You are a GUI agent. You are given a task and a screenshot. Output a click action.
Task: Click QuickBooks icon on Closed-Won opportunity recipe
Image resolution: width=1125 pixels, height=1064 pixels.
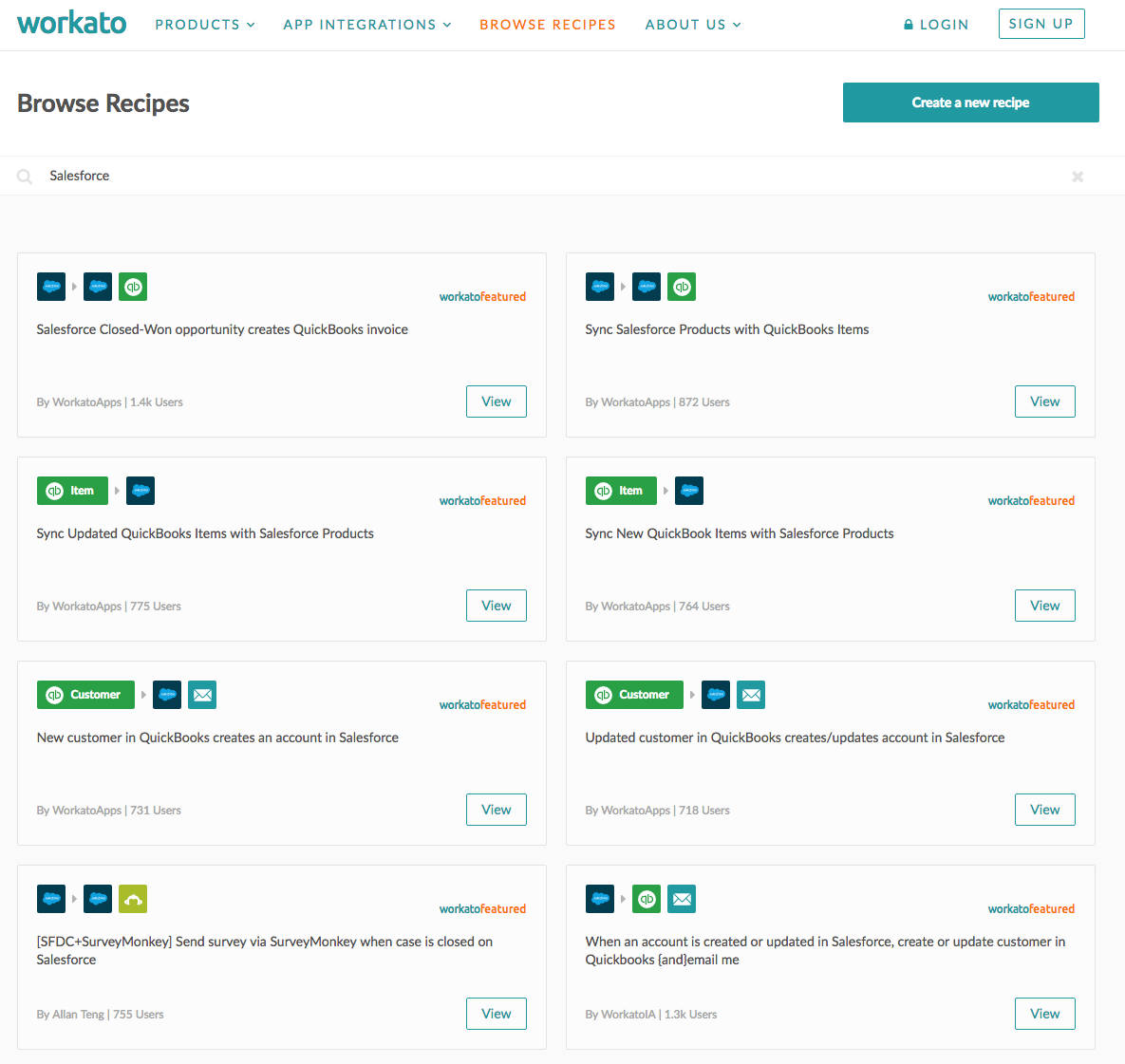pyautogui.click(x=133, y=287)
